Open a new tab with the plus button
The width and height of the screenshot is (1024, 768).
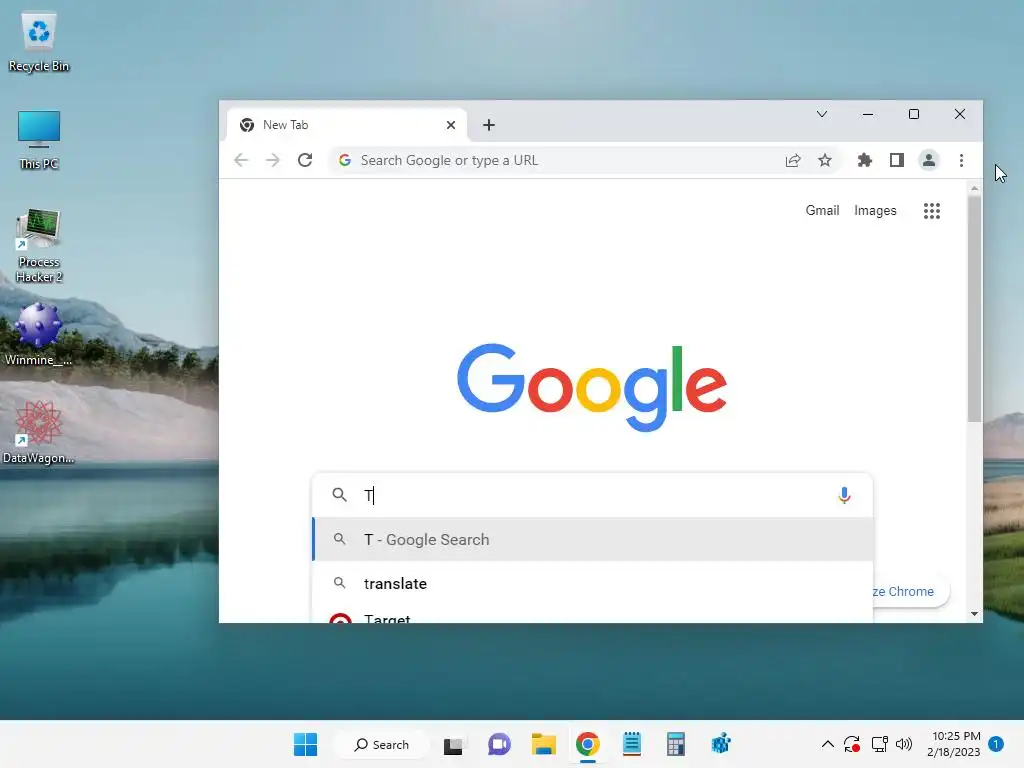click(x=488, y=125)
